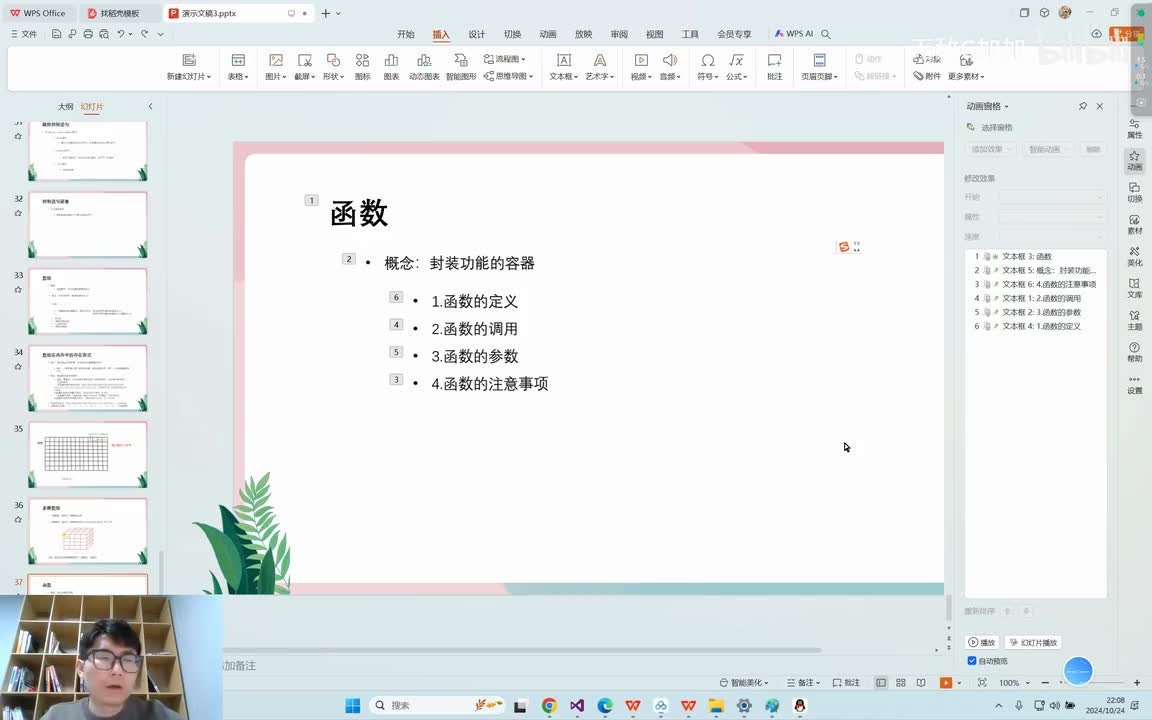Switch to the 大纲 outline tab

[x=65, y=107]
